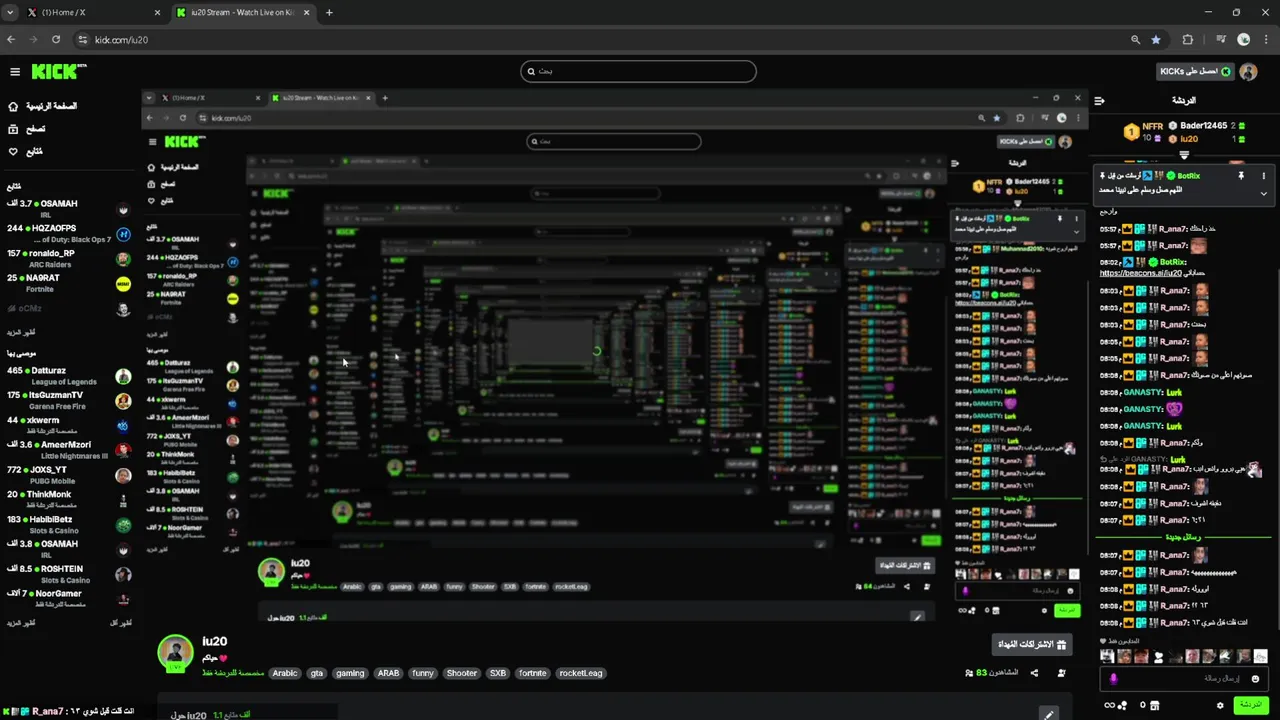
Task: Select the funny tag
Action: pos(423,673)
